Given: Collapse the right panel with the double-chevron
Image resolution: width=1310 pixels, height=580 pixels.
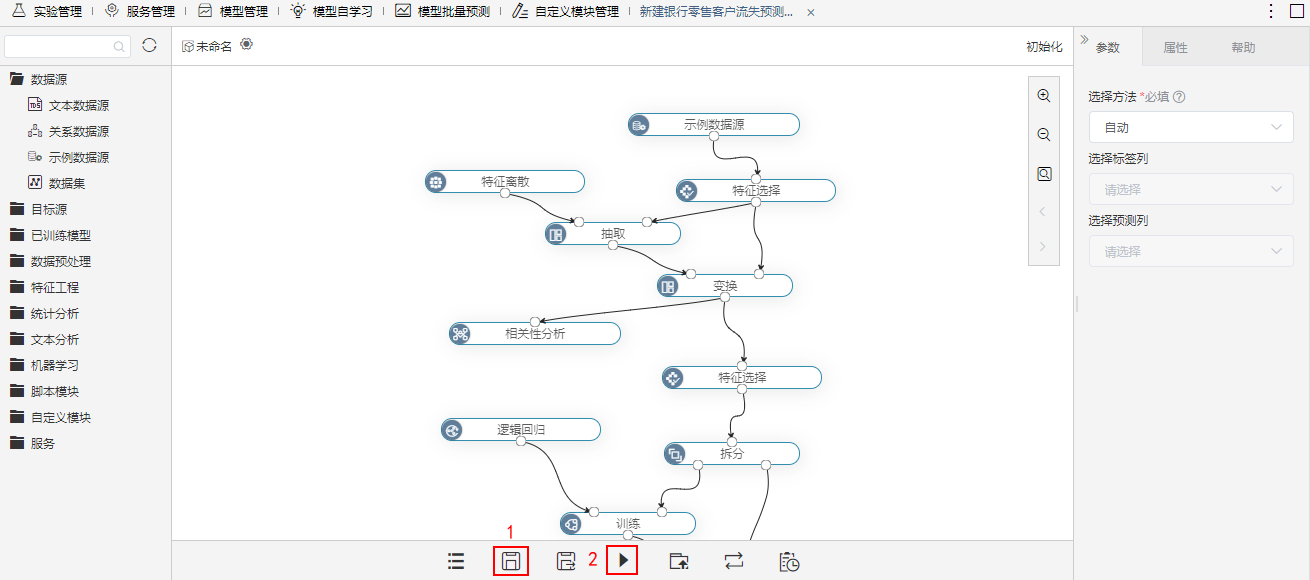Looking at the screenshot, I should pyautogui.click(x=1084, y=40).
